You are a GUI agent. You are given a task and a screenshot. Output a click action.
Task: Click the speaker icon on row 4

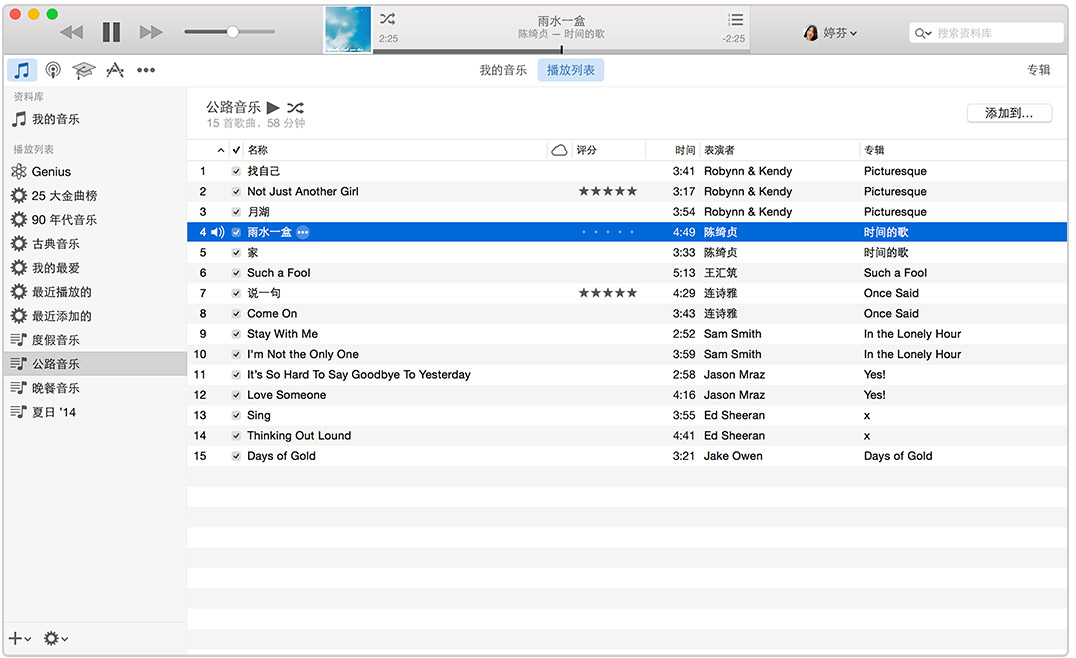point(218,232)
